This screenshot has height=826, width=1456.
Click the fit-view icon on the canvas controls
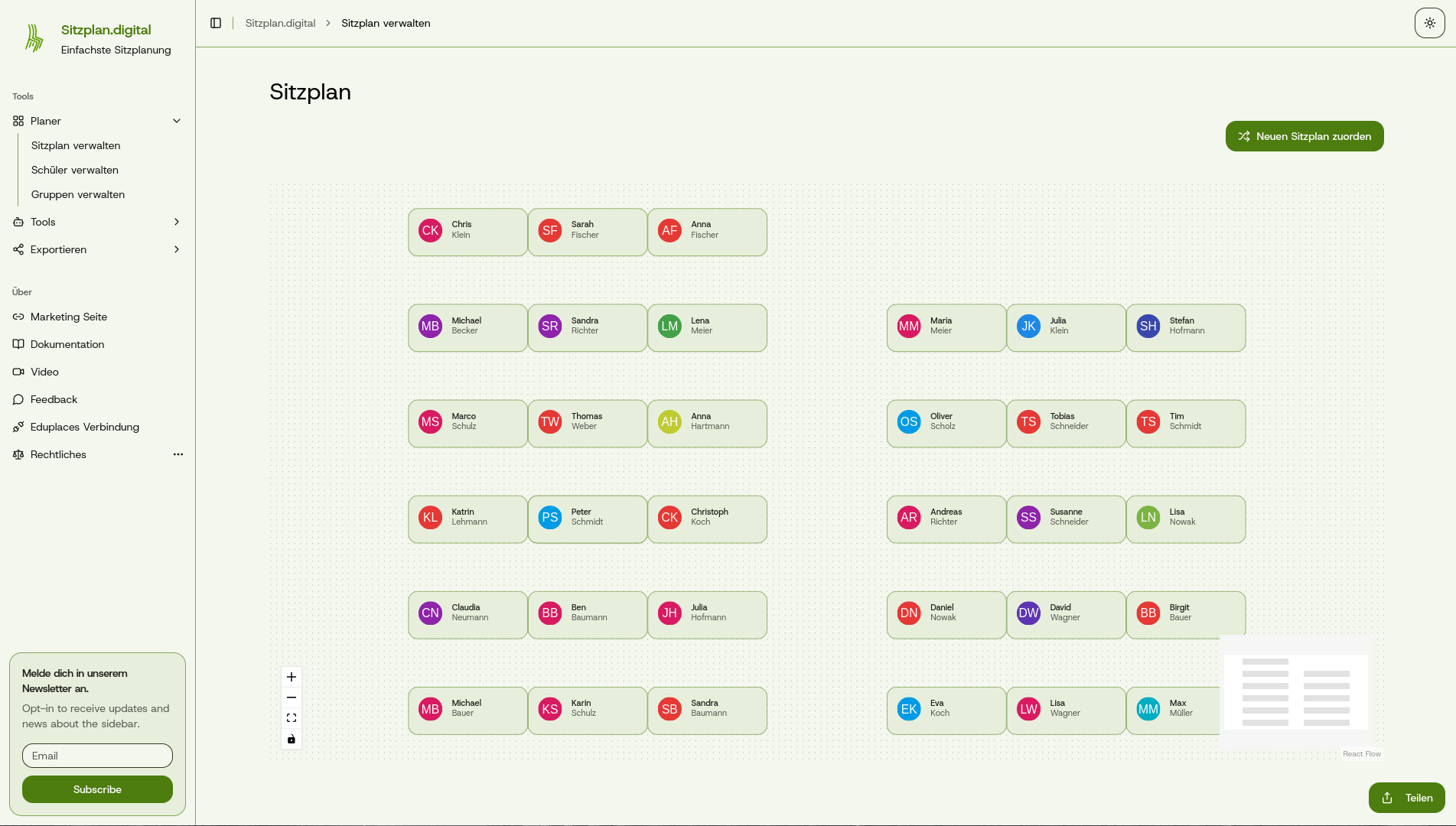pyautogui.click(x=291, y=717)
